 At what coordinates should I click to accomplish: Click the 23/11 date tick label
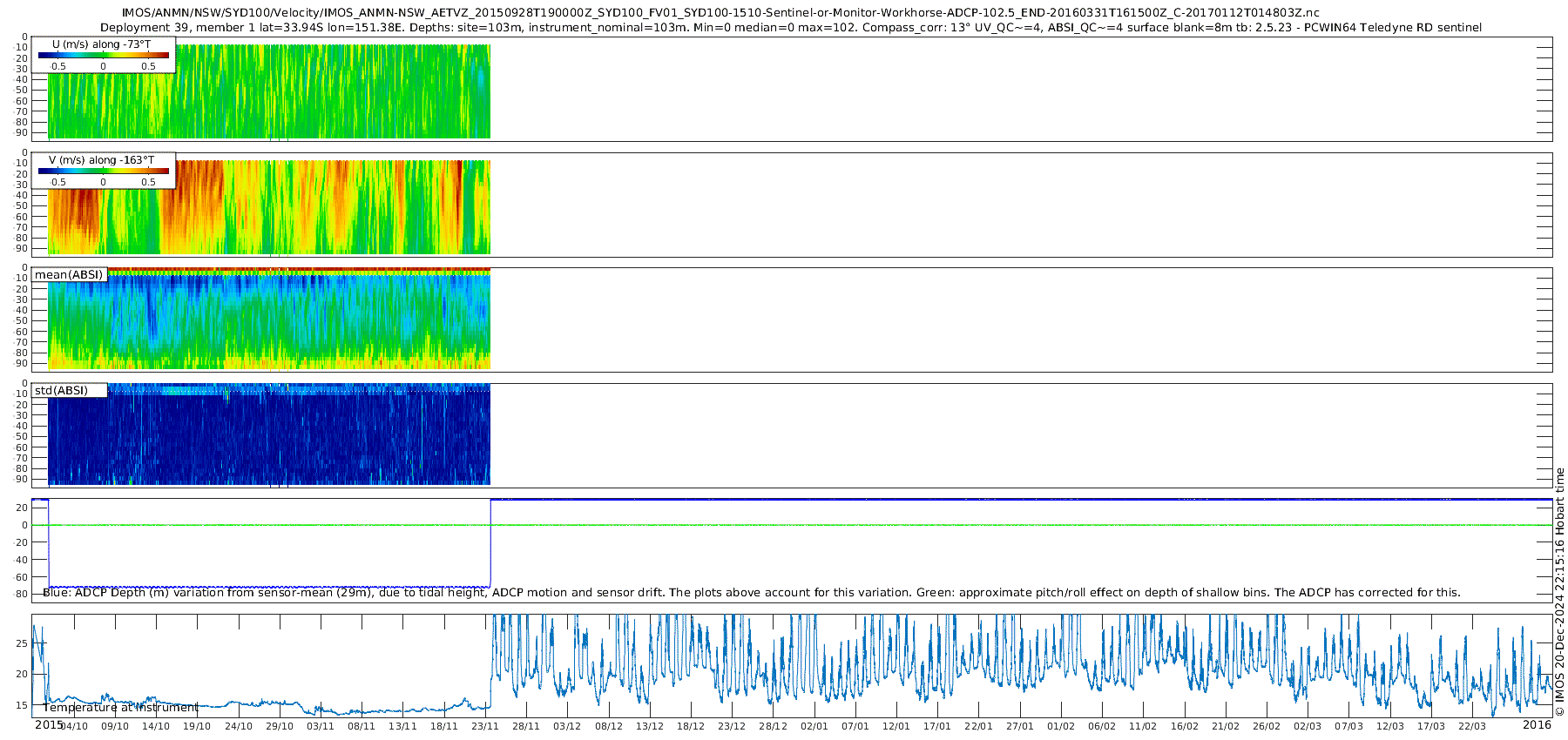point(485,726)
